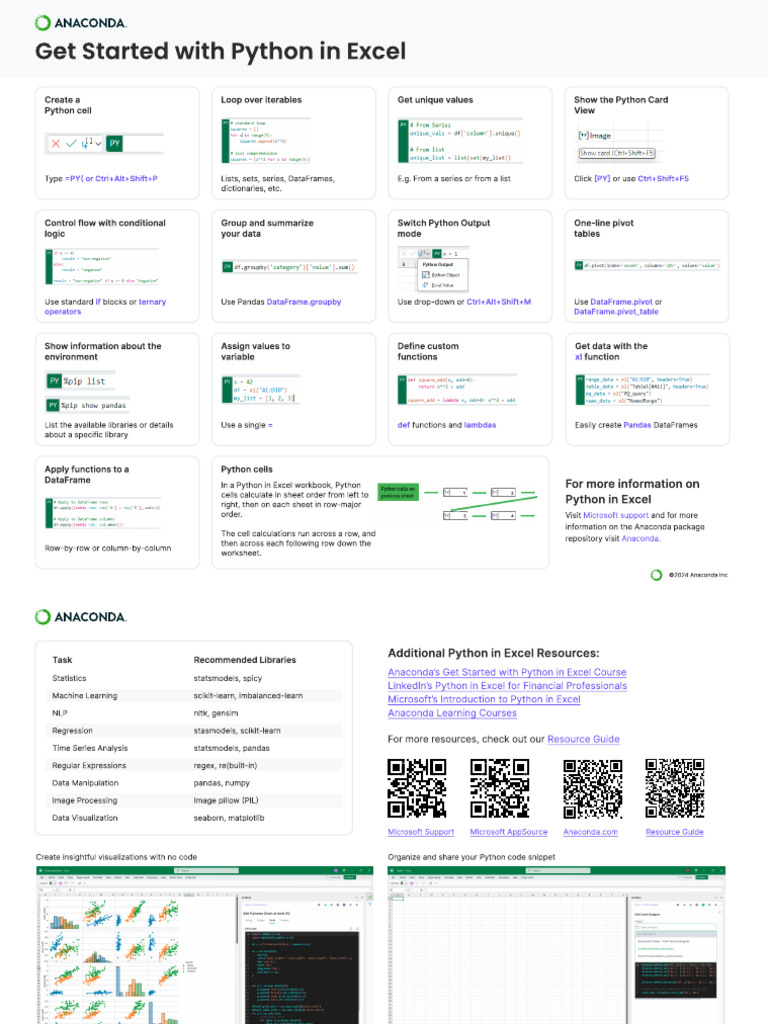Click the green PY badge in Create a Python cell card
The height and width of the screenshot is (1024, 768).
(x=114, y=143)
